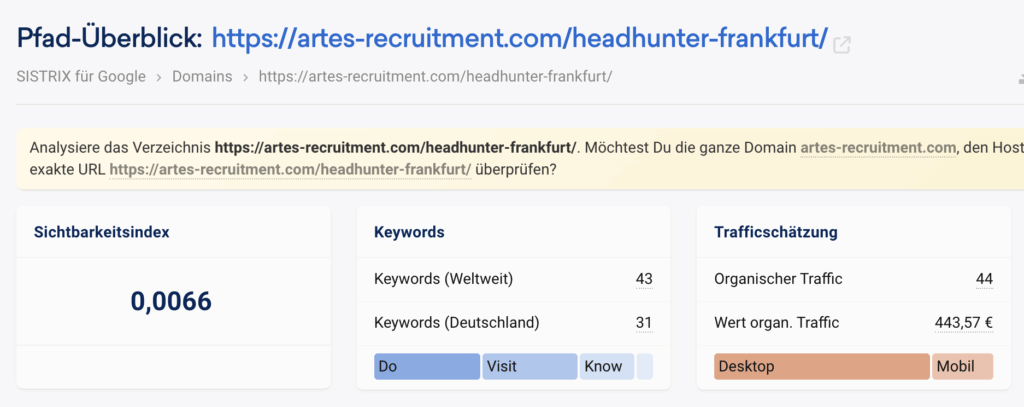Screen dimensions: 1024x407
Task: Click the Organischer Traffic label
Action: click(778, 280)
